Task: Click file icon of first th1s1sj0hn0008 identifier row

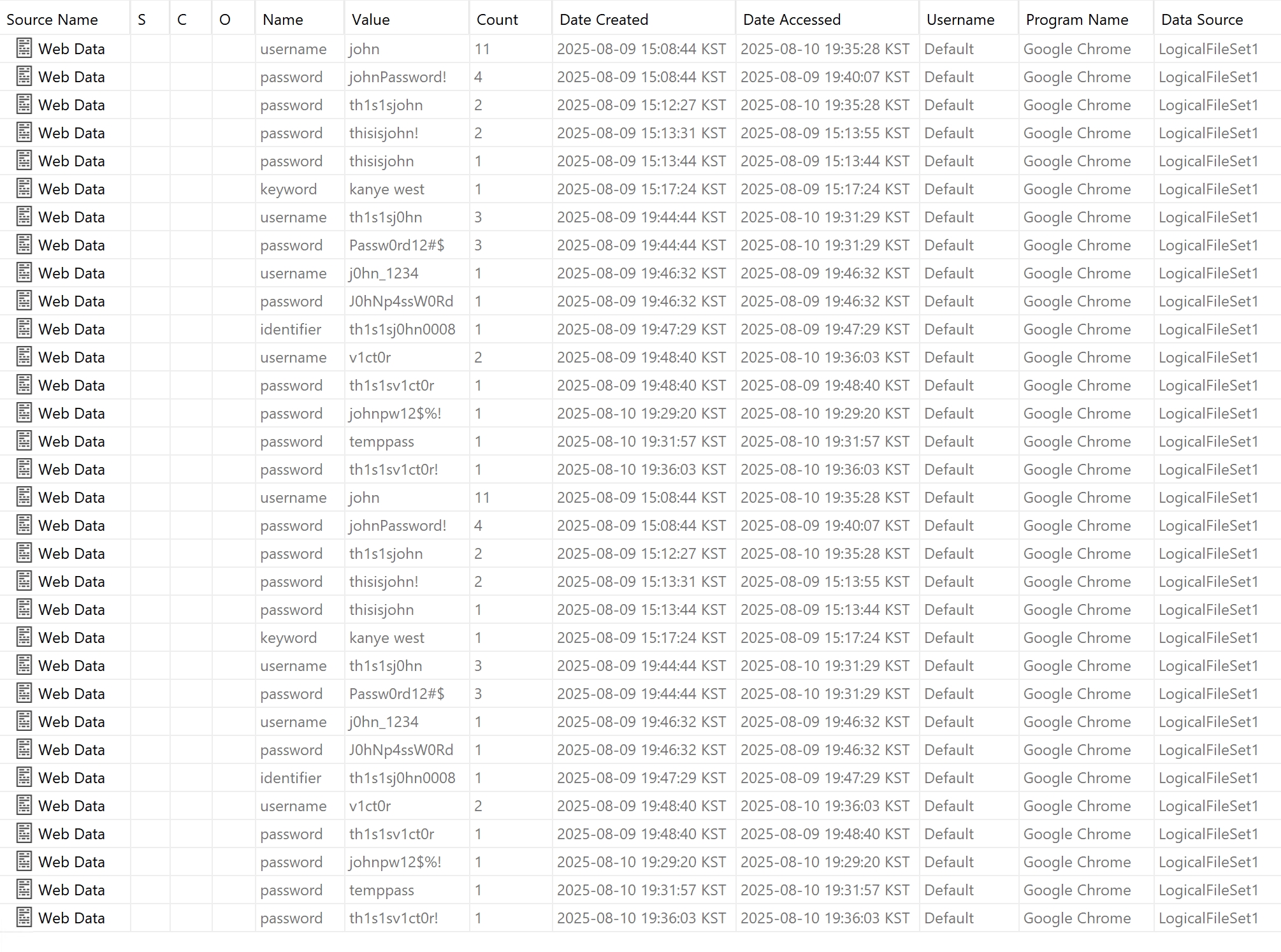Action: point(24,329)
